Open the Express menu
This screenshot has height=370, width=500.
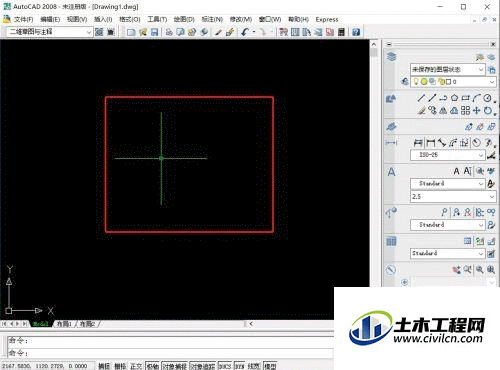[x=327, y=19]
